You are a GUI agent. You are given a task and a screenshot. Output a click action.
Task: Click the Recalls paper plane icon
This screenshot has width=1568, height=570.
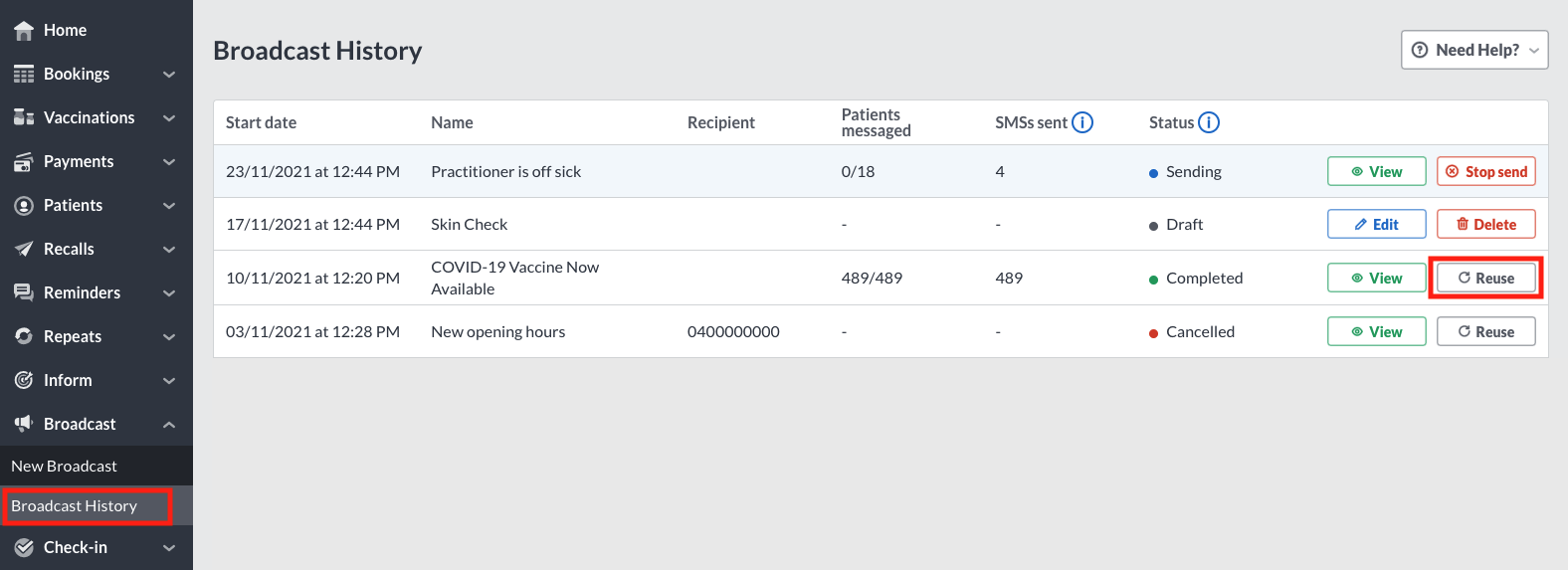24,249
